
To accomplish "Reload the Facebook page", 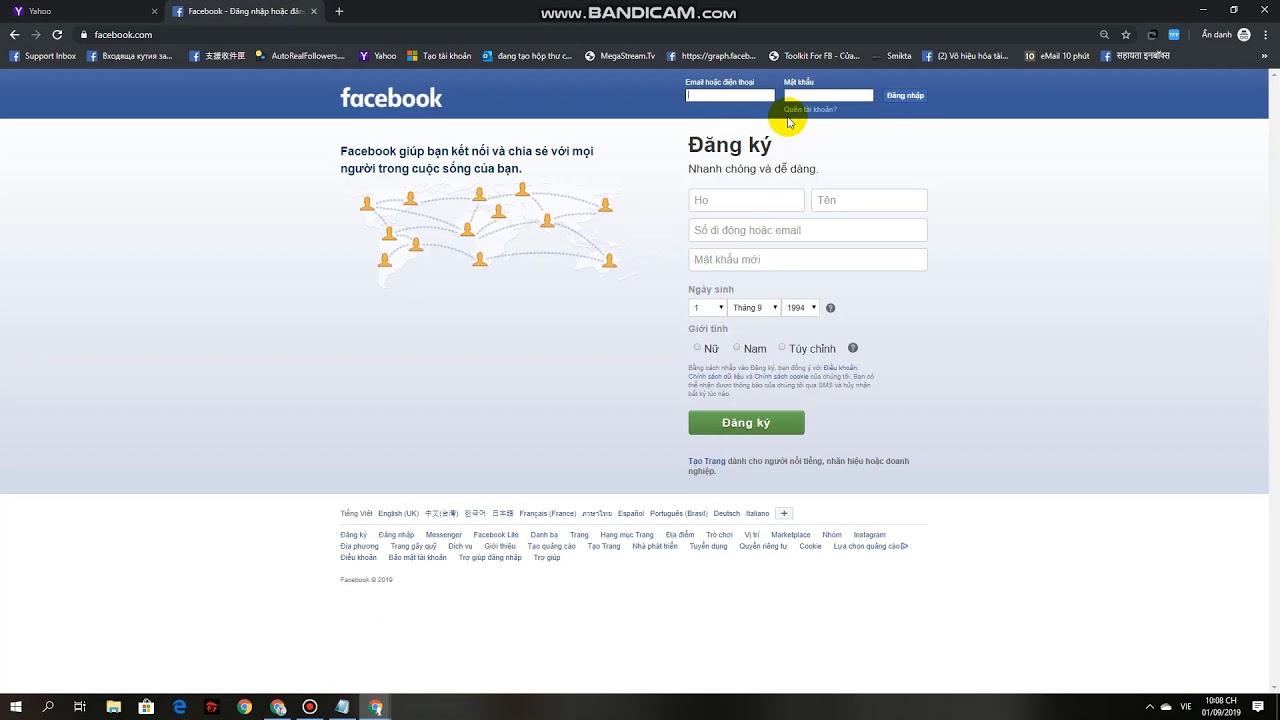I will point(57,34).
